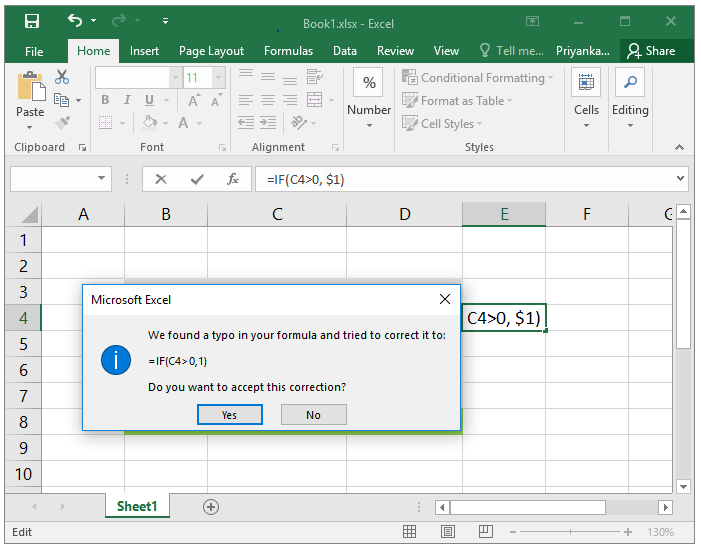Click the Borders icon
Image resolution: width=701 pixels, height=550 pixels.
click(106, 123)
